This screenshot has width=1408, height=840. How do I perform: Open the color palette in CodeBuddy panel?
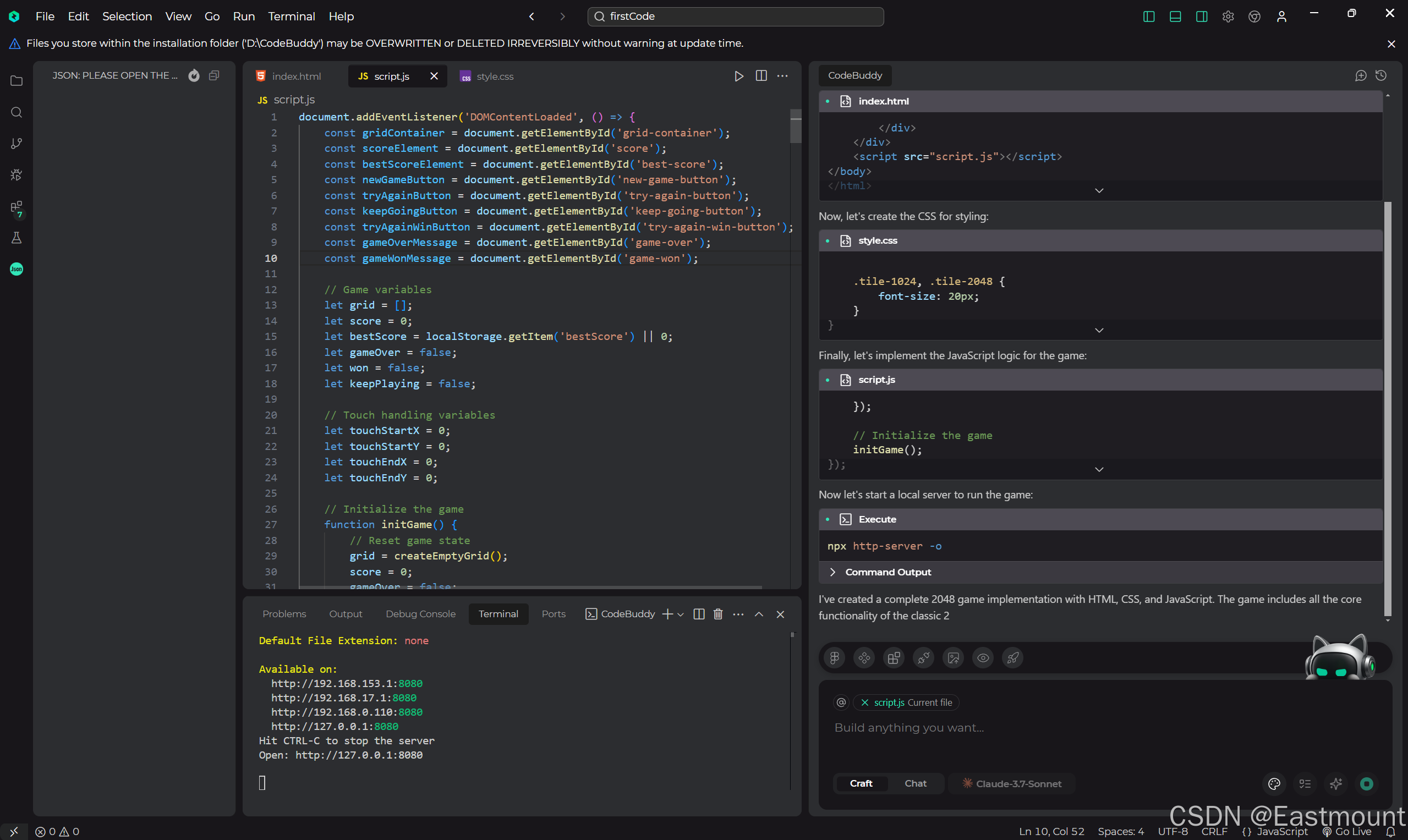[x=1274, y=783]
